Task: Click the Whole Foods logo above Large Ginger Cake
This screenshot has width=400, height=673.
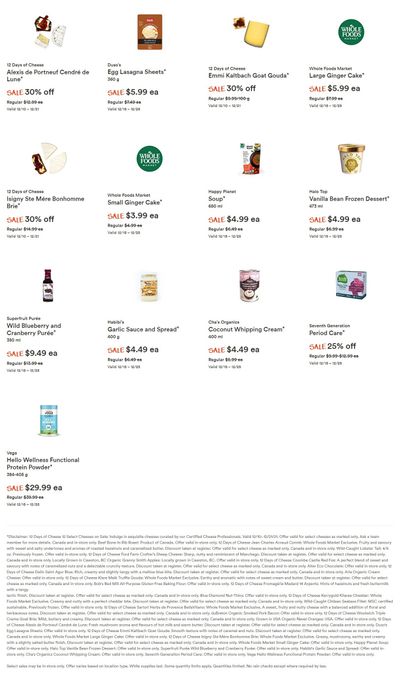Action: (x=351, y=32)
